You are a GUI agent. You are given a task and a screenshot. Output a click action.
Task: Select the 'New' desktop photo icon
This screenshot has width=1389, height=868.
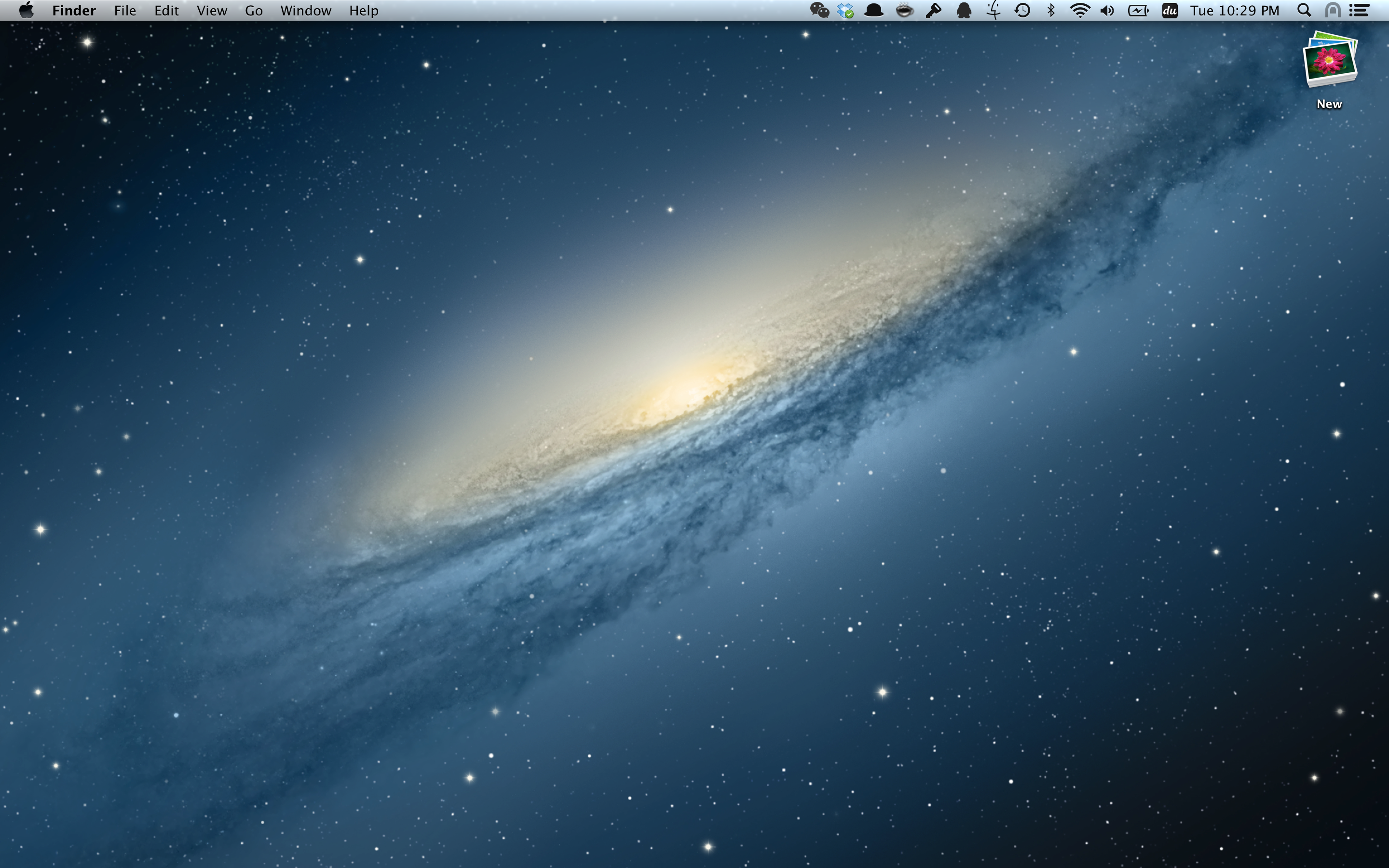coord(1330,61)
